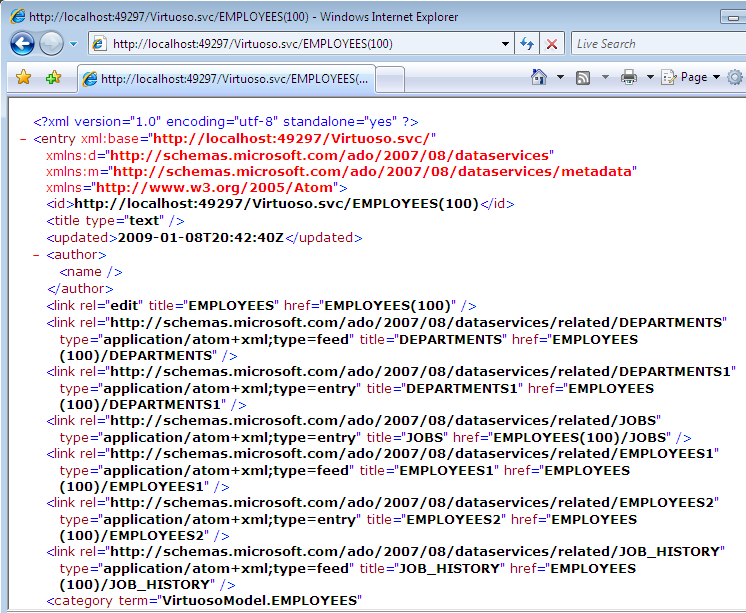Screen dimensions: 746x613
Task: Click the Forward navigation button
Action: pos(51,43)
